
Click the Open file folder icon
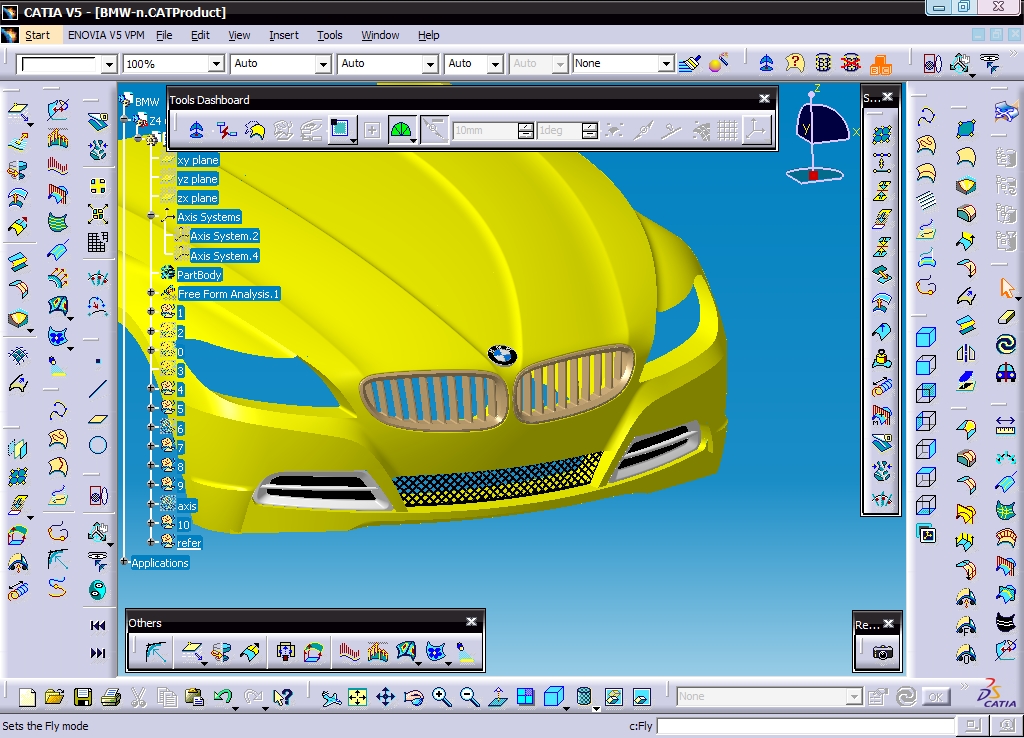55,698
